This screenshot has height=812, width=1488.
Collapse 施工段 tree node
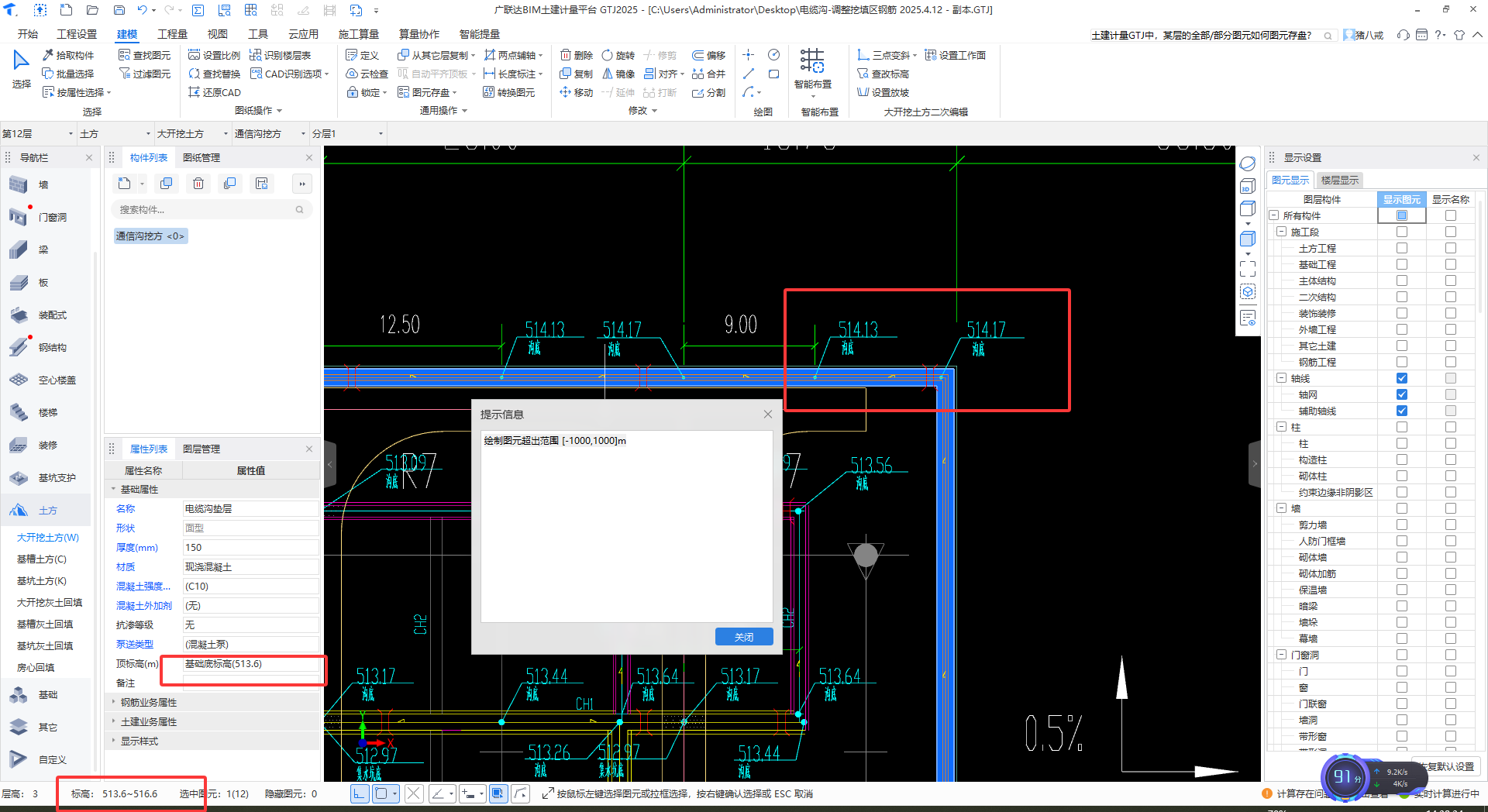coord(1281,232)
